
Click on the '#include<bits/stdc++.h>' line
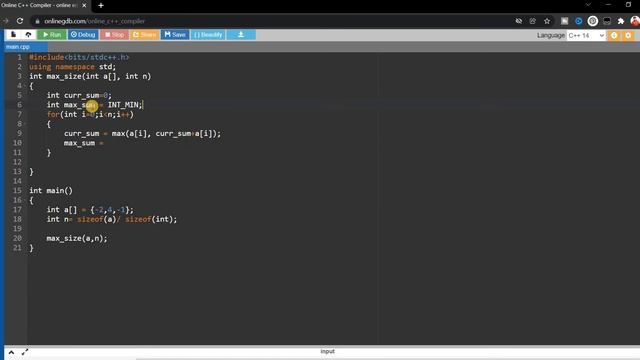coord(79,57)
